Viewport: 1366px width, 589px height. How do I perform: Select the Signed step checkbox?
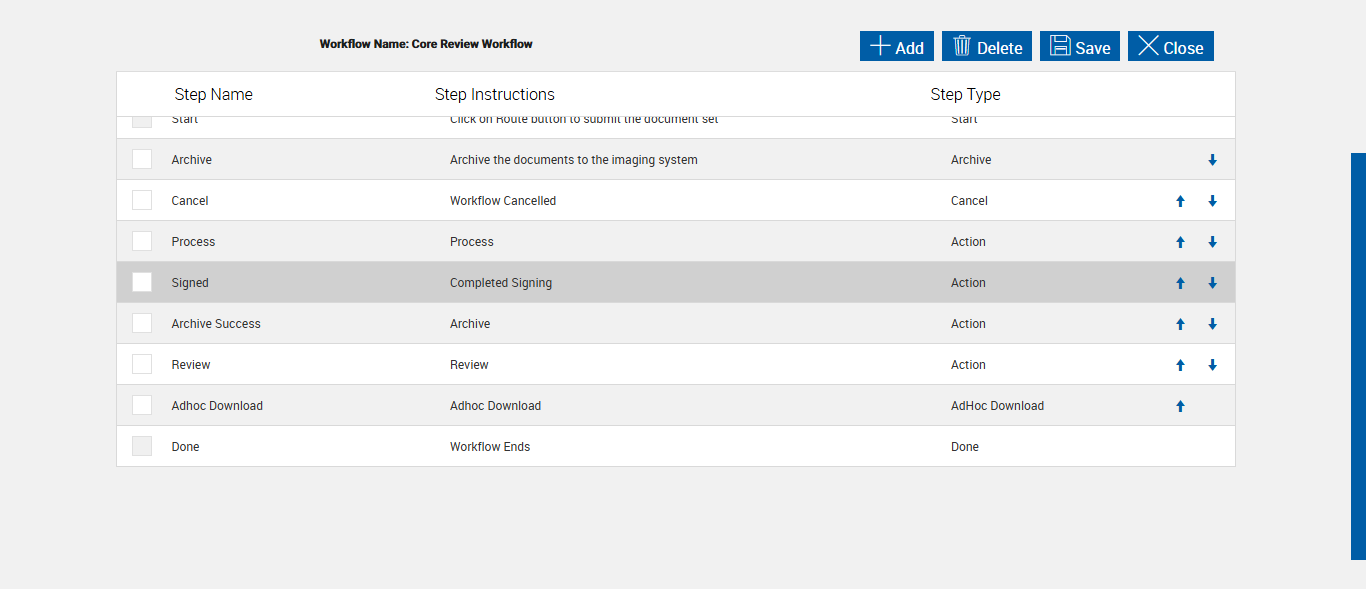142,283
